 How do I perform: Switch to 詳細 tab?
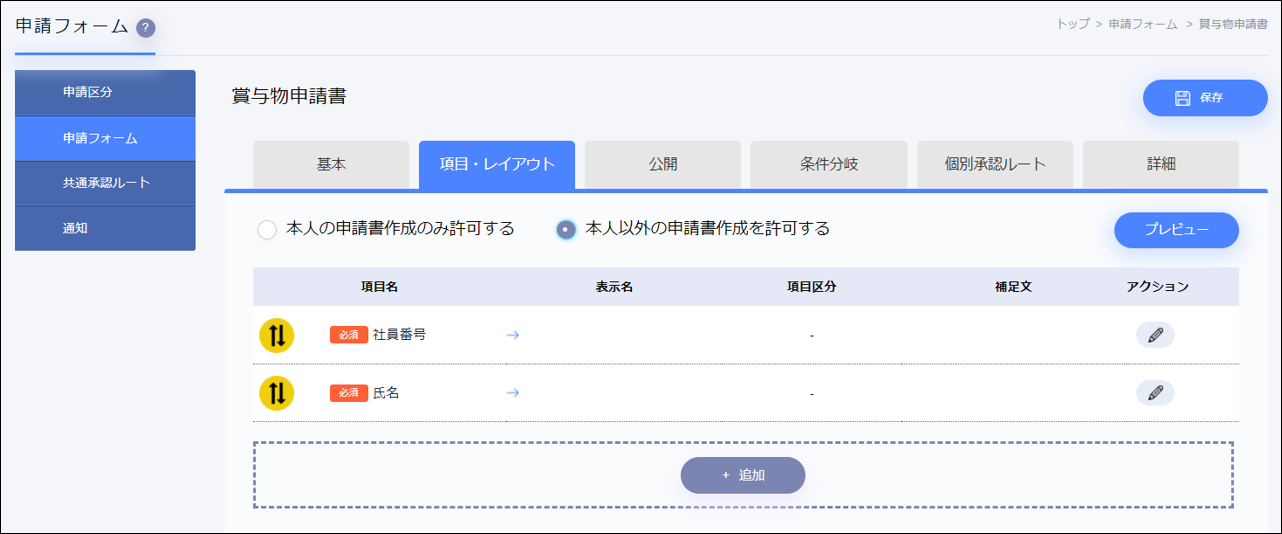click(1161, 164)
